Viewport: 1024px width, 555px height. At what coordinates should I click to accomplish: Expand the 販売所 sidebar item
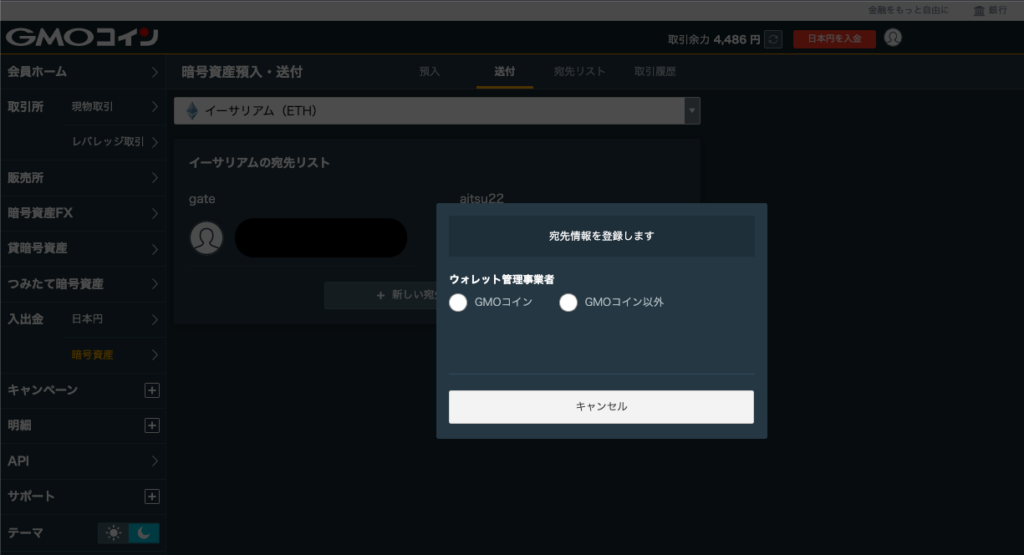(x=82, y=178)
